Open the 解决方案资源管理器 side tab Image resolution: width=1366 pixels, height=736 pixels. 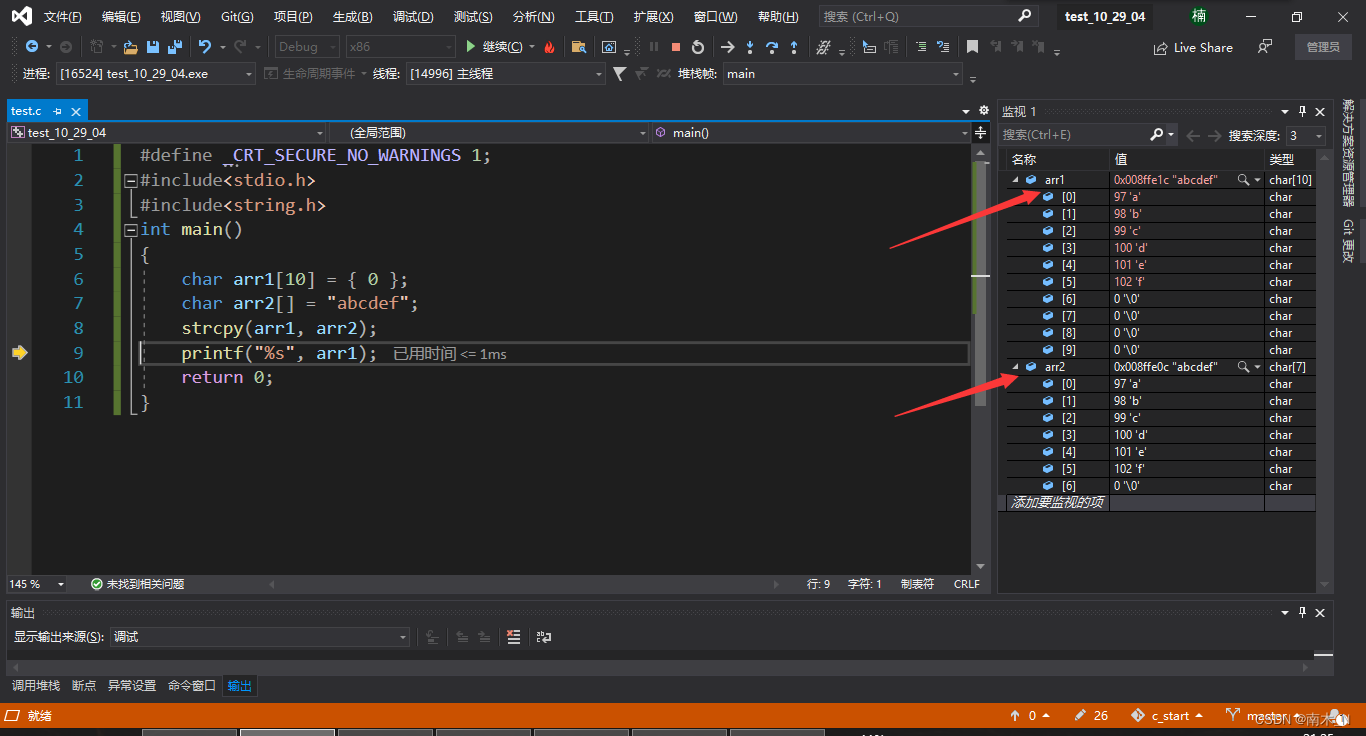tap(1348, 152)
